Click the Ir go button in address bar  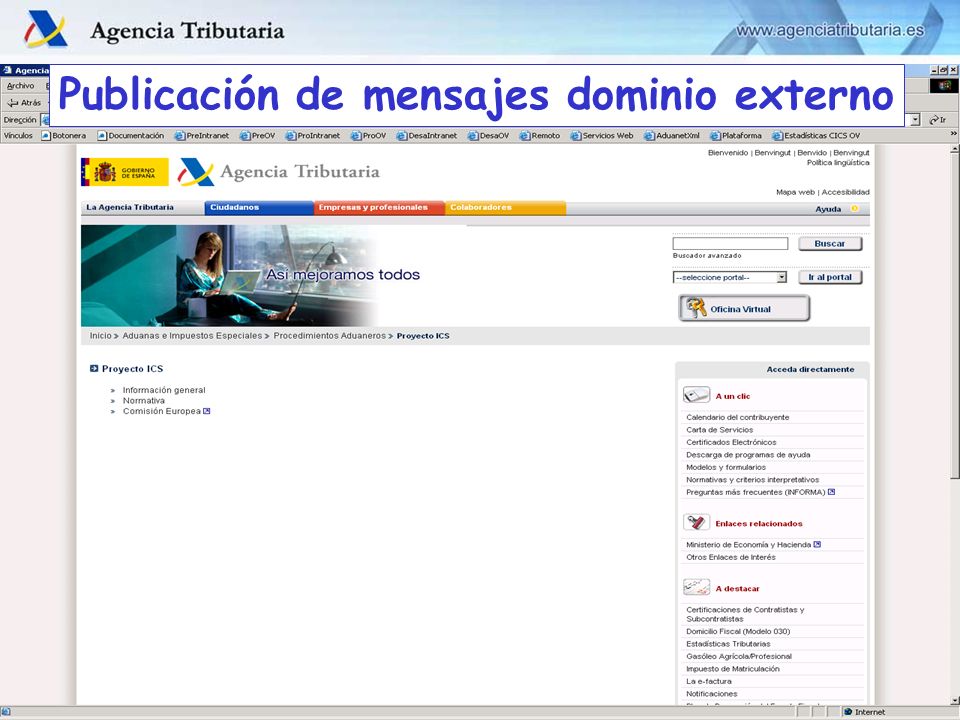(937, 120)
